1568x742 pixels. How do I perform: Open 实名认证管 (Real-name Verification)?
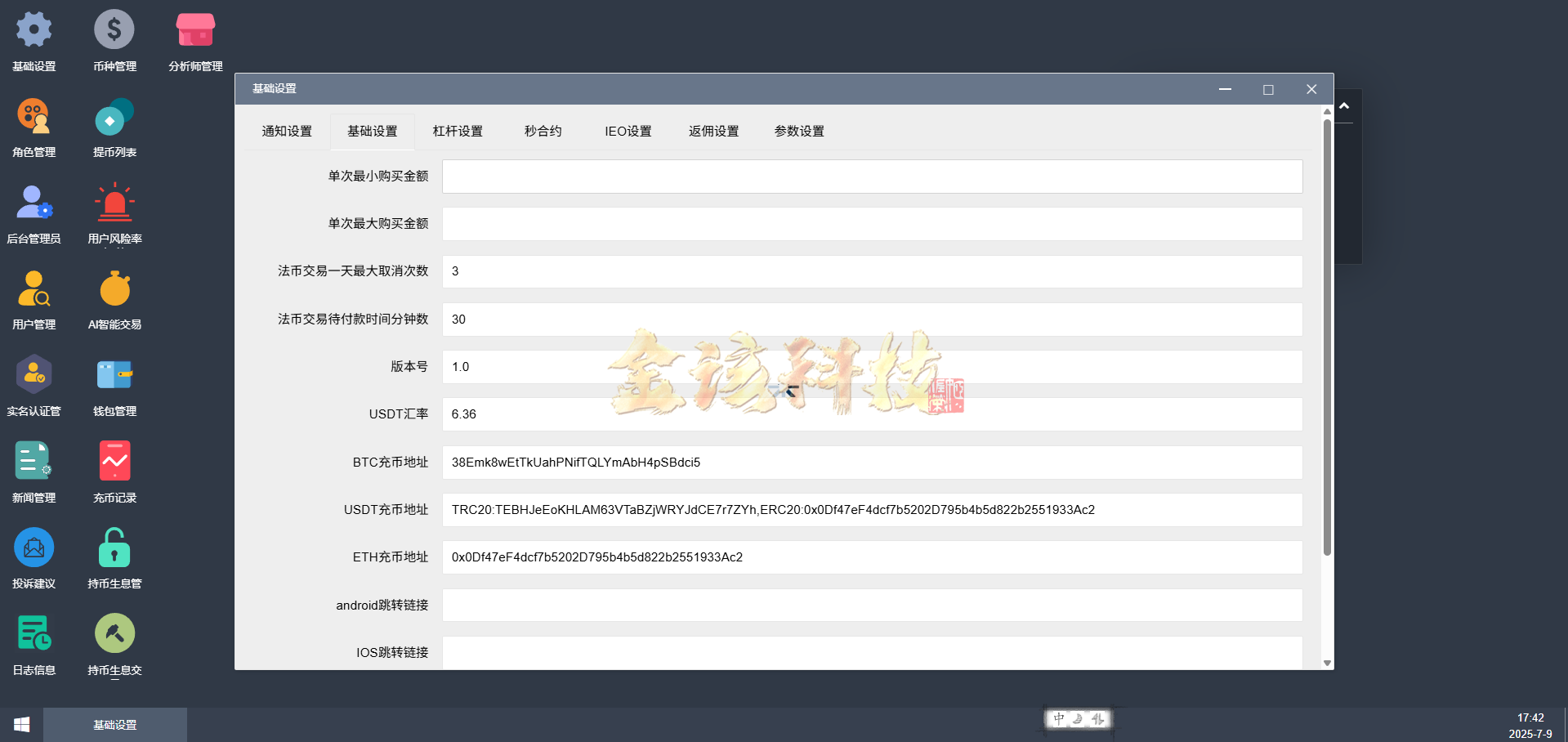click(x=34, y=386)
